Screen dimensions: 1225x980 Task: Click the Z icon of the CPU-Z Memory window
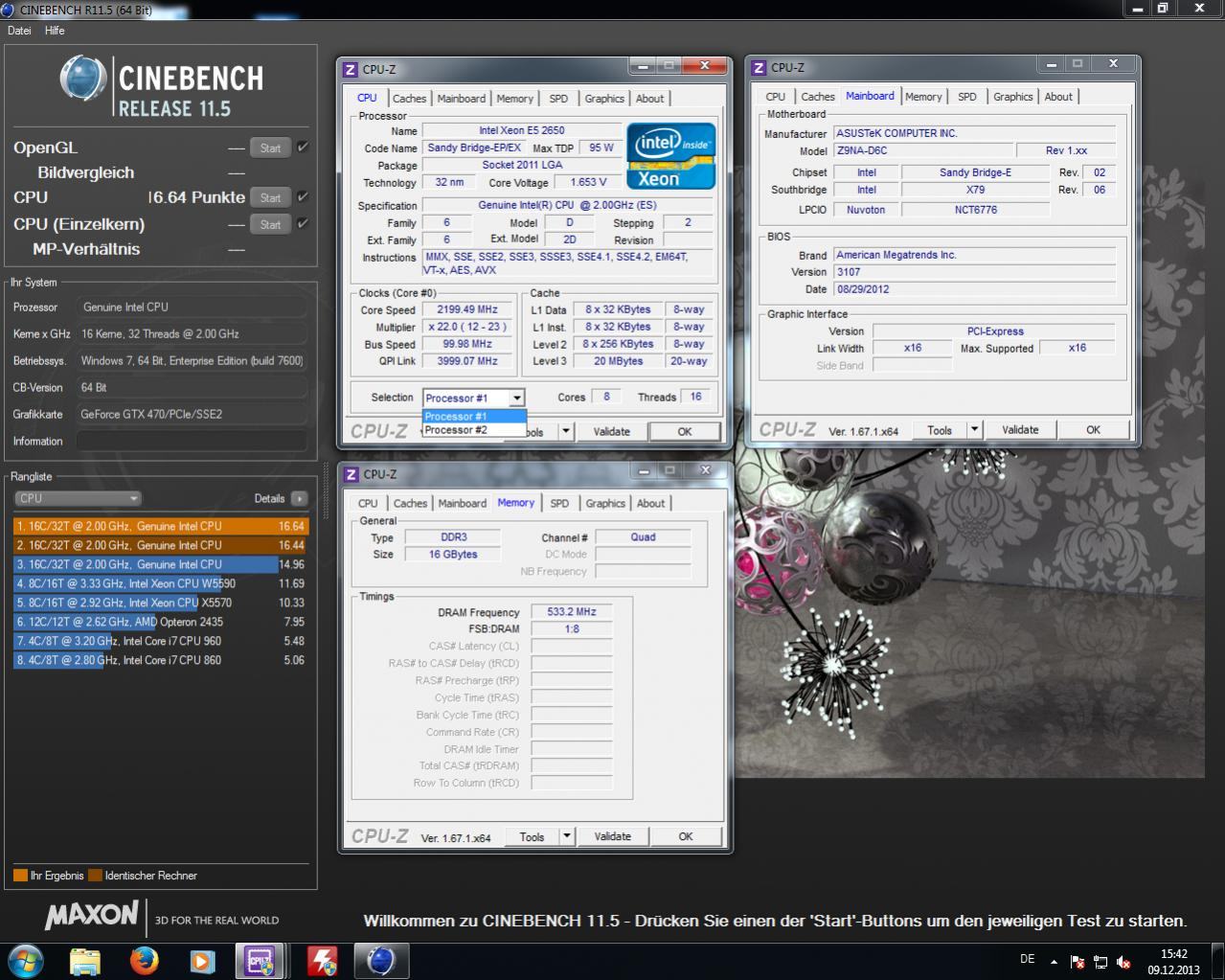point(351,474)
